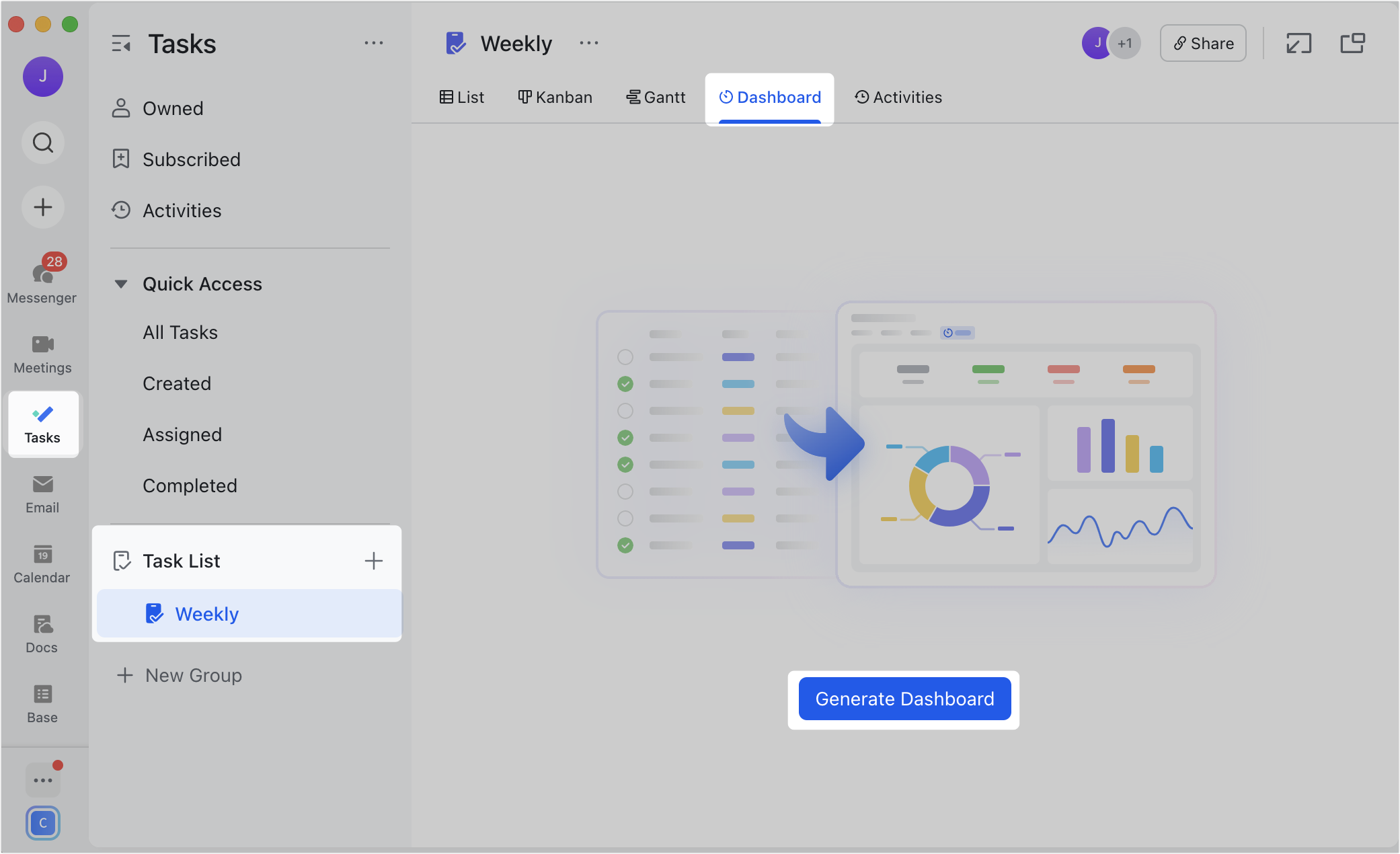Select the Tasks icon in the sidebar
1400x854 pixels.
tap(42, 424)
